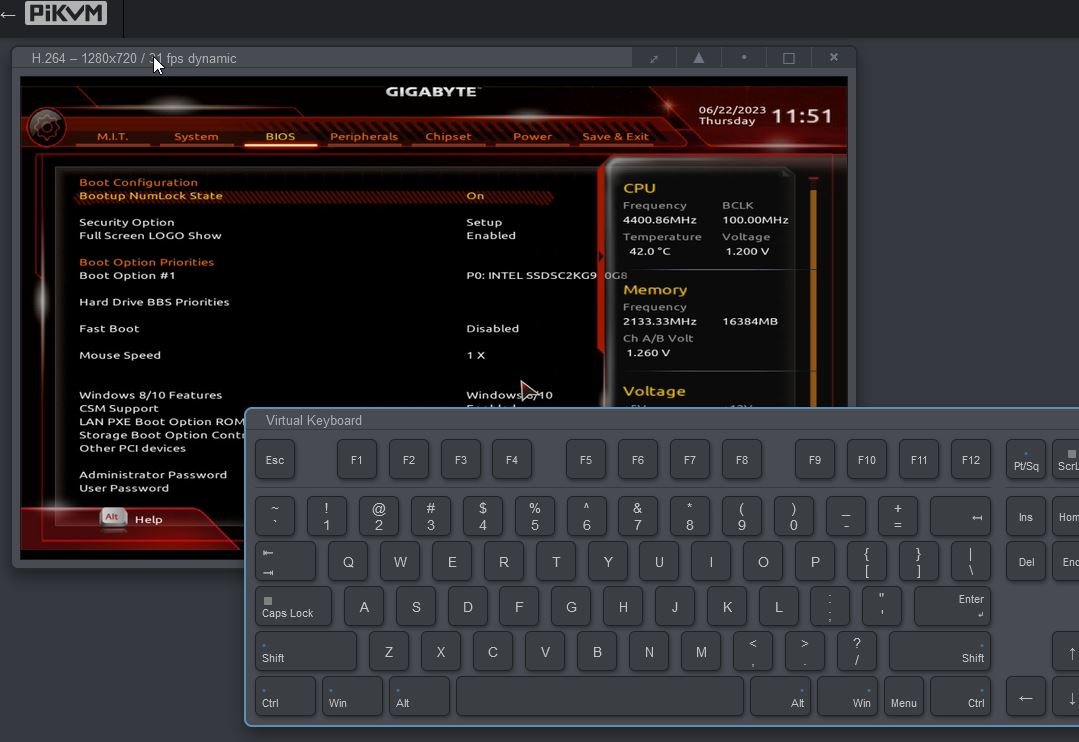Click the diagonal-arrow resize icon in stream window header
The width and height of the screenshot is (1079, 742).
click(654, 59)
